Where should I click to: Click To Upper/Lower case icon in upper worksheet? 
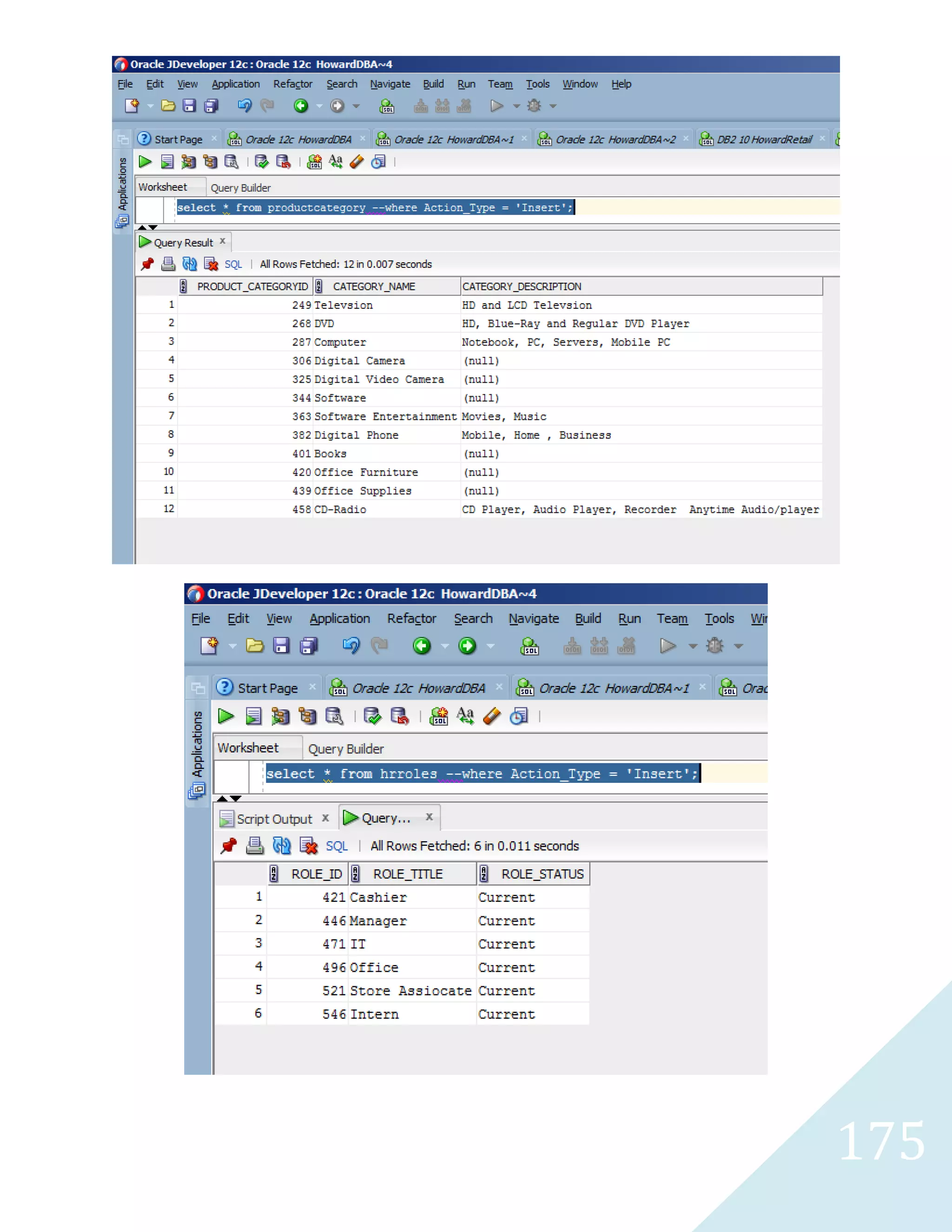click(336, 162)
